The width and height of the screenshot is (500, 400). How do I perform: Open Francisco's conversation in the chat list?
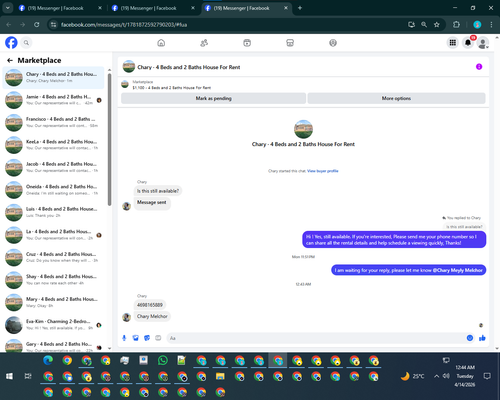click(53, 122)
